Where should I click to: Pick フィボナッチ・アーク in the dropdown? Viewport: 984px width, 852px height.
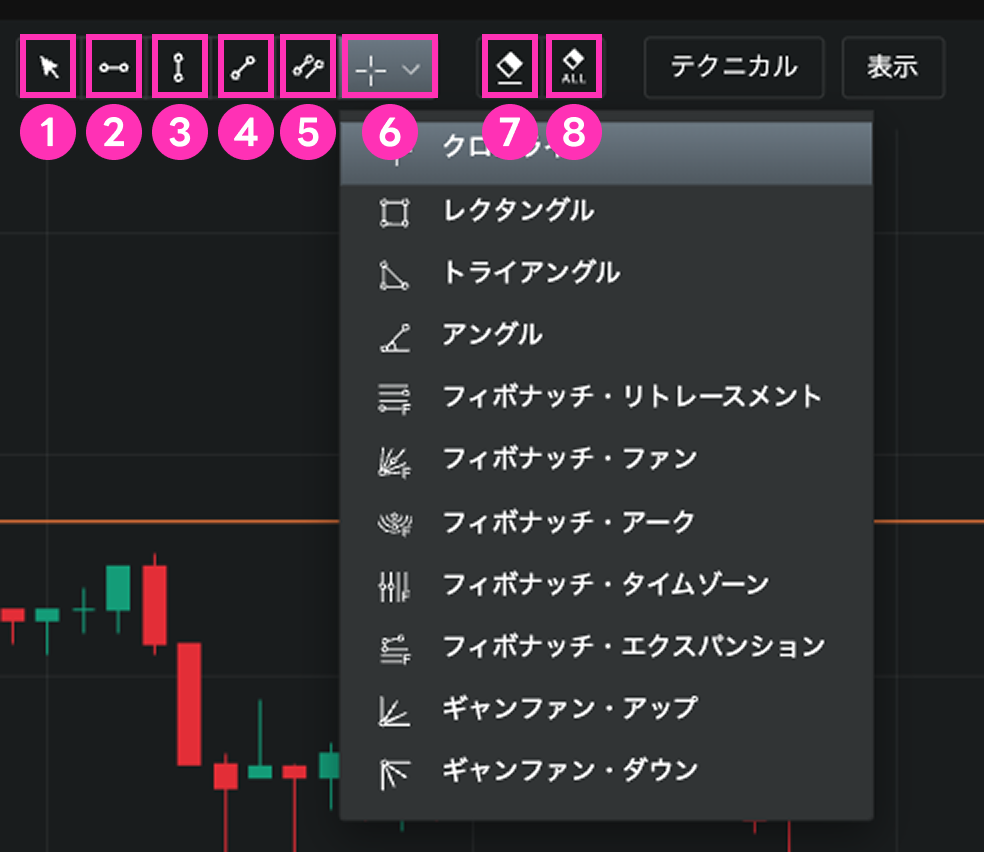568,522
